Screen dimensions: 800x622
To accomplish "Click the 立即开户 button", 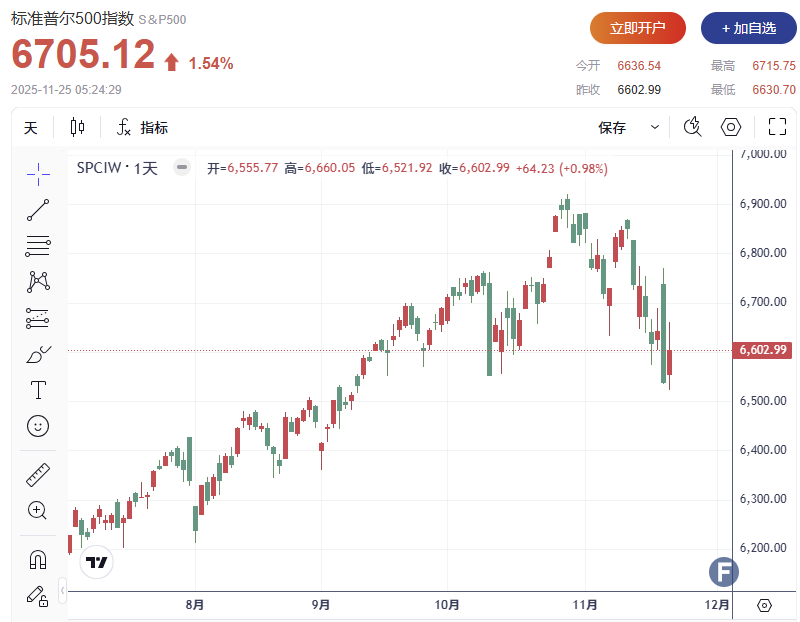I will pyautogui.click(x=637, y=28).
